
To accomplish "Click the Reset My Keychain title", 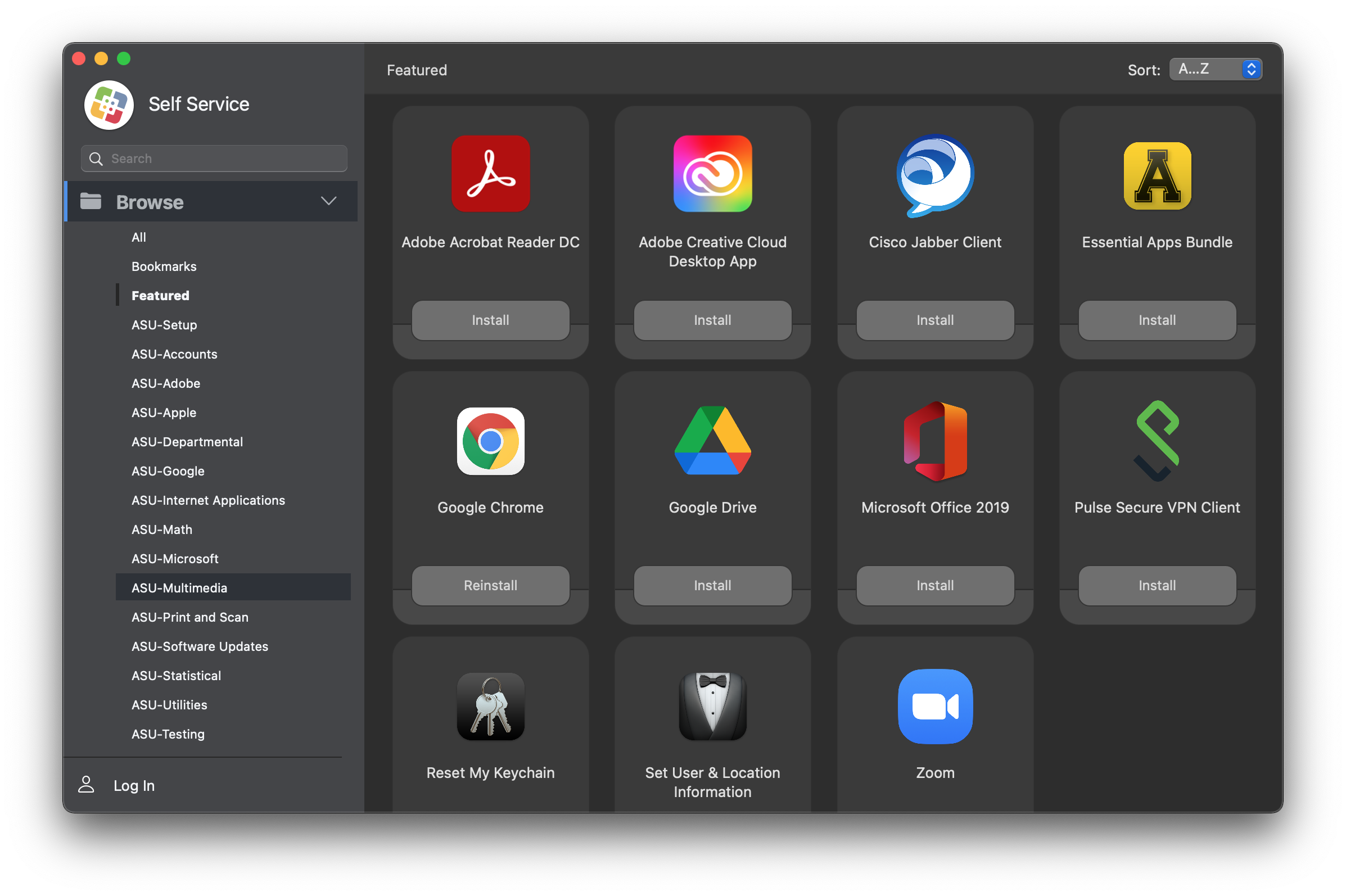I will pyautogui.click(x=490, y=772).
